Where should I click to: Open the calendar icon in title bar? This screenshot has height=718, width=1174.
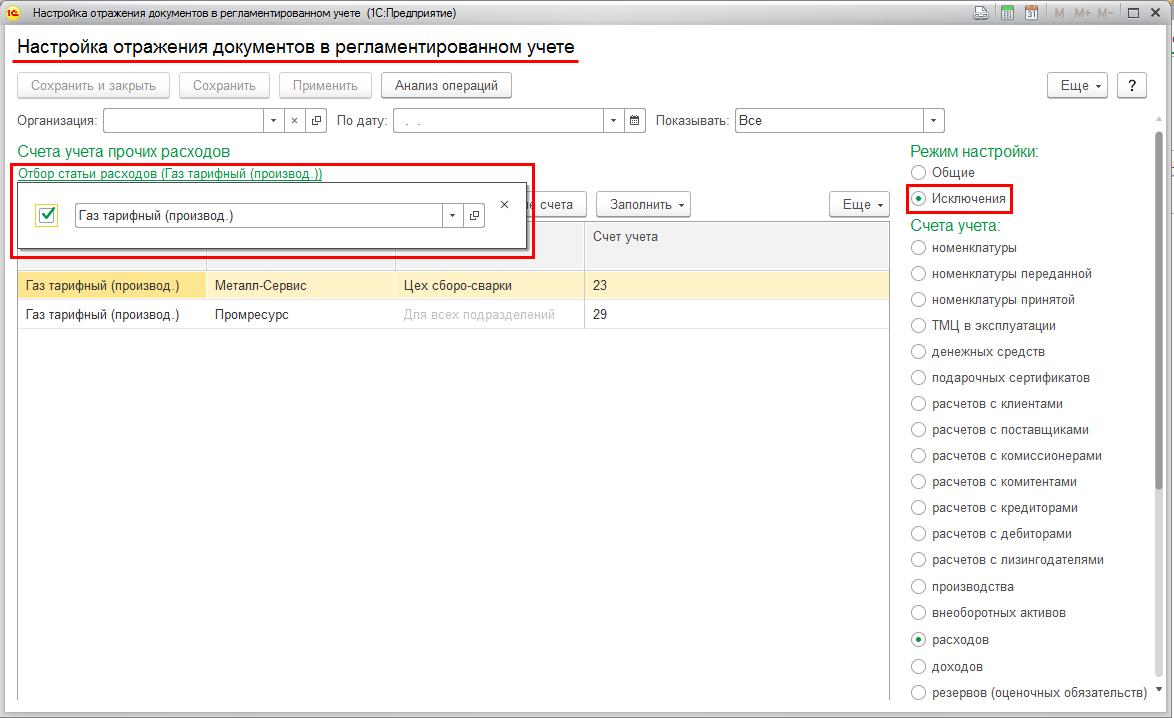(1031, 13)
